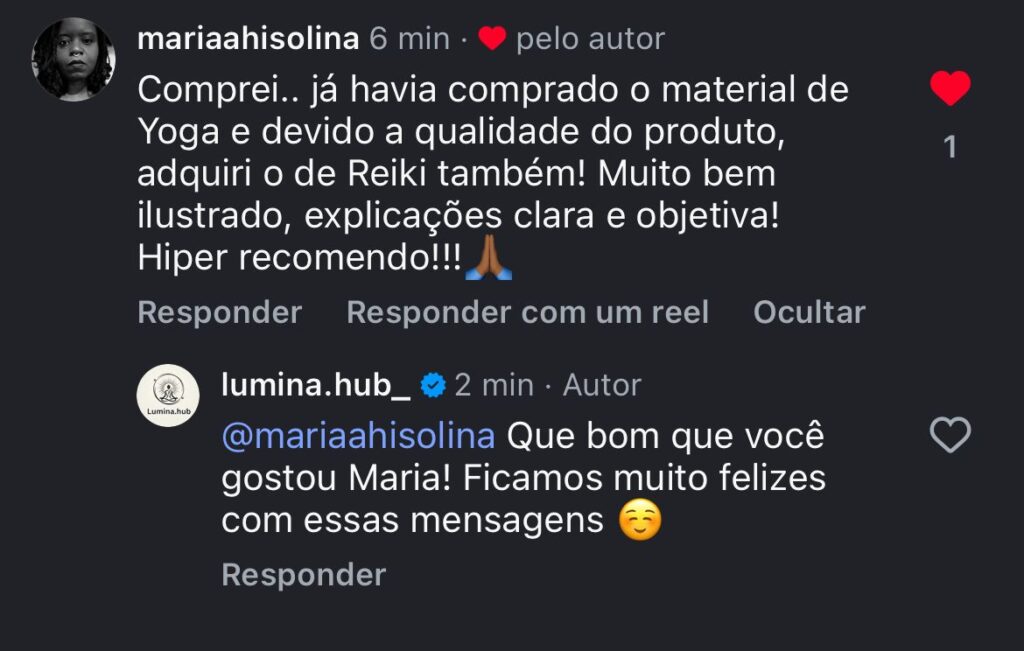The height and width of the screenshot is (651, 1024).
Task: Select 'Responder com um reel'
Action: pos(527,312)
